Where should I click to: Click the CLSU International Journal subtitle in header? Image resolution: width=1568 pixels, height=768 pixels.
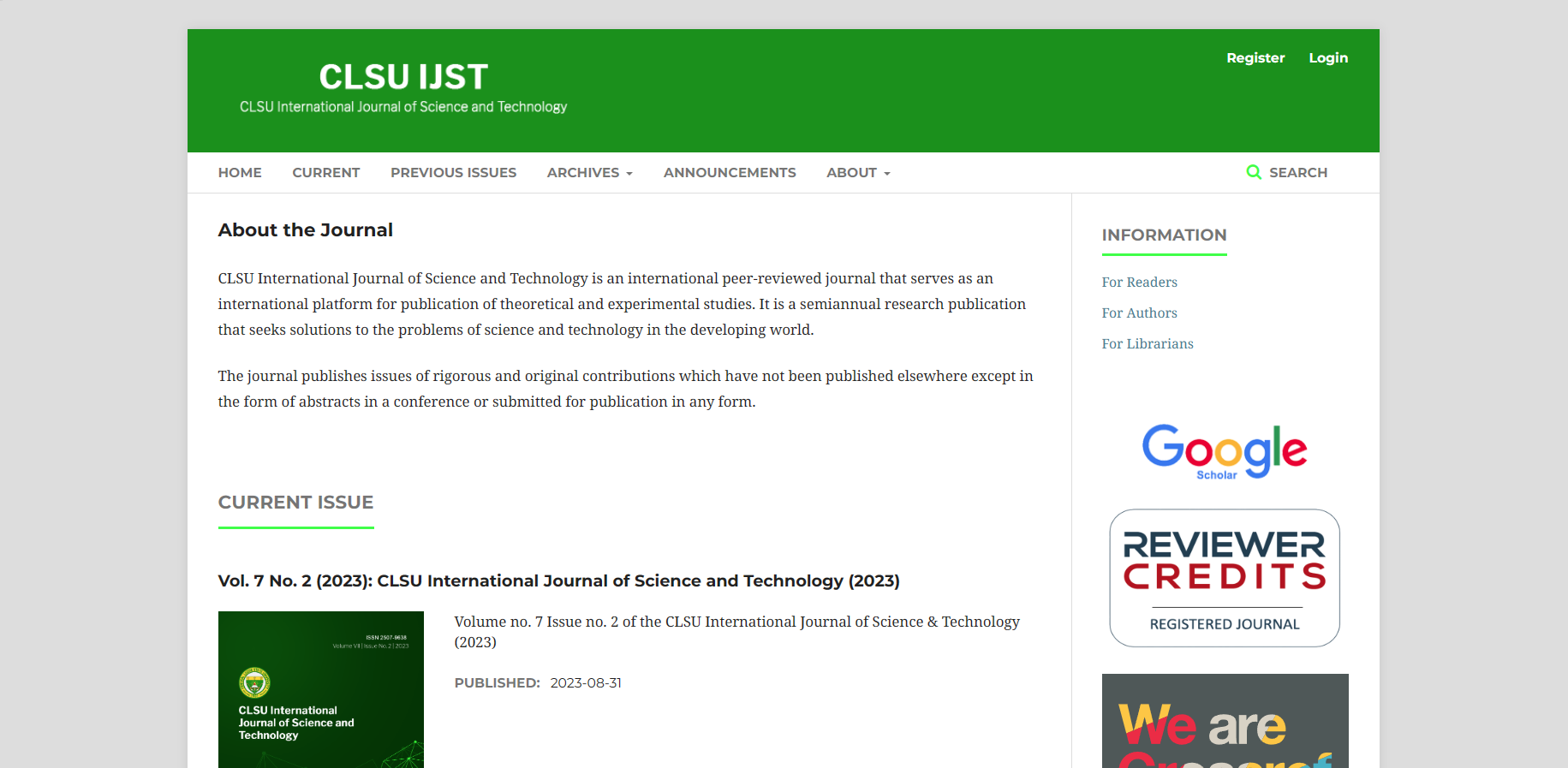tap(403, 106)
